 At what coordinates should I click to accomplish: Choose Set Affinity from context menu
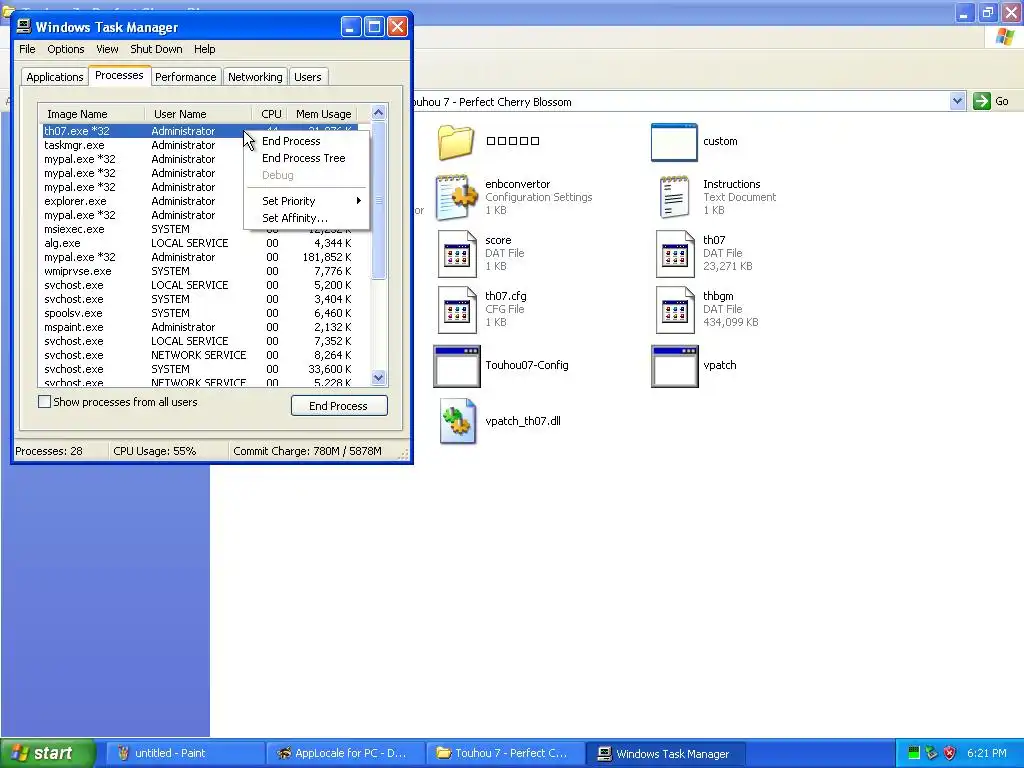pos(306,218)
